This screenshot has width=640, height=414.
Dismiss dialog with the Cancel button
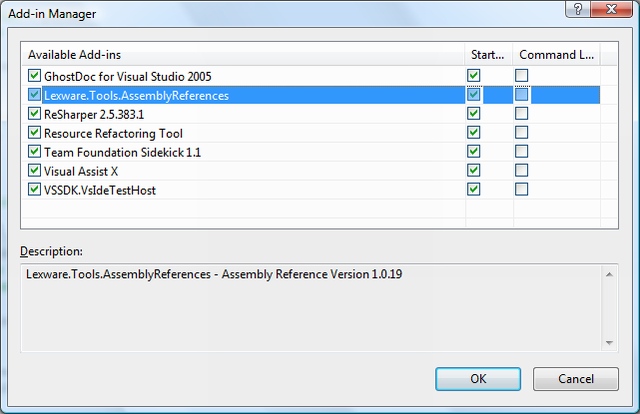(x=576, y=379)
